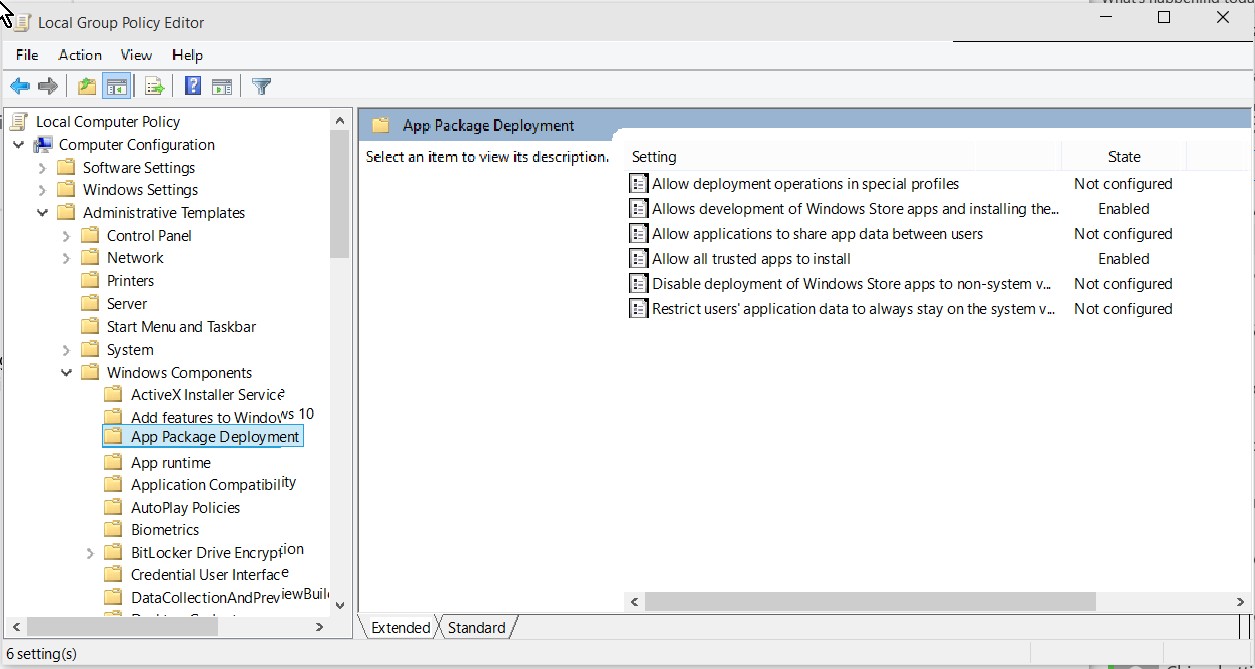Collapse the Administrative Templates node

tap(42, 213)
